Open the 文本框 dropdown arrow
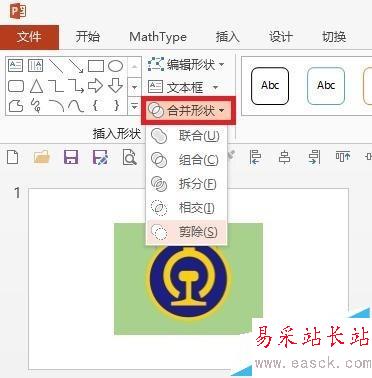 click(215, 88)
